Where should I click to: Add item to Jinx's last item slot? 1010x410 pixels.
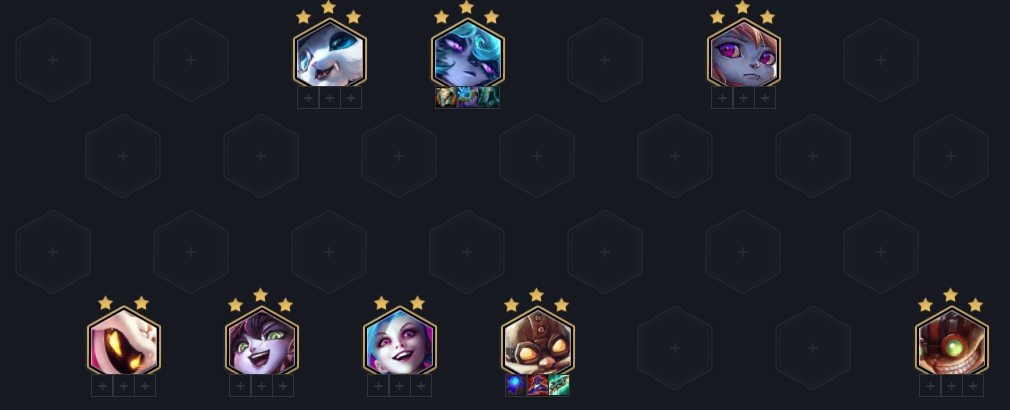[x=421, y=386]
